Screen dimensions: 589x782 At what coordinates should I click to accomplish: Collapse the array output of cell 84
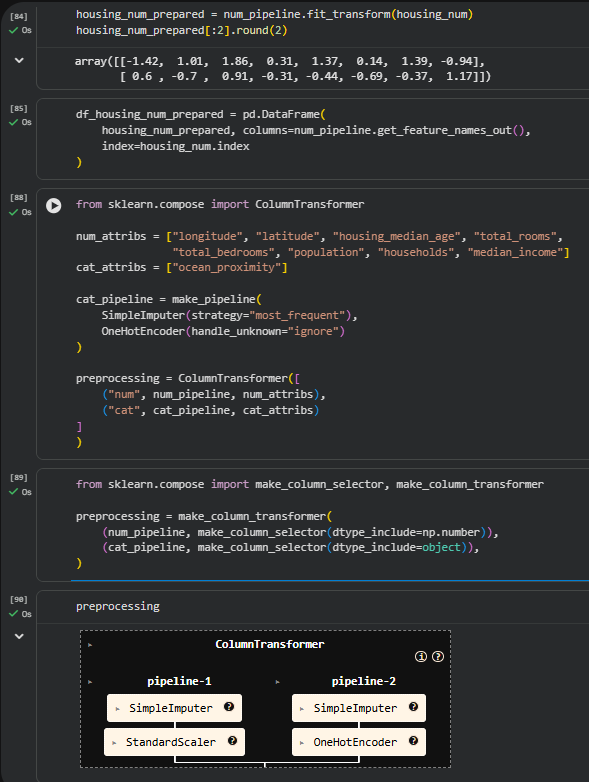(x=19, y=60)
